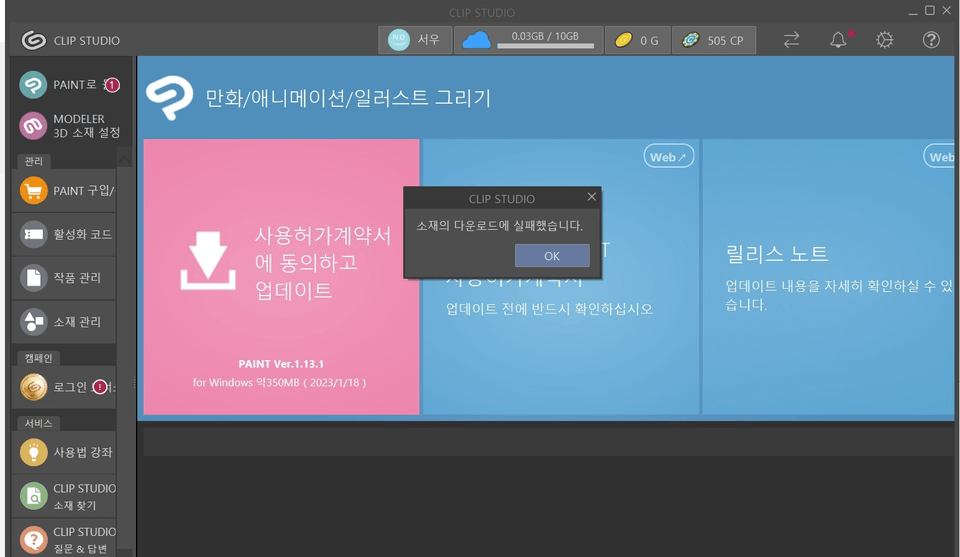Image resolution: width=960 pixels, height=557 pixels.
Task: Open CLIP STUDIO 소재 찾기
Action: coord(64,496)
